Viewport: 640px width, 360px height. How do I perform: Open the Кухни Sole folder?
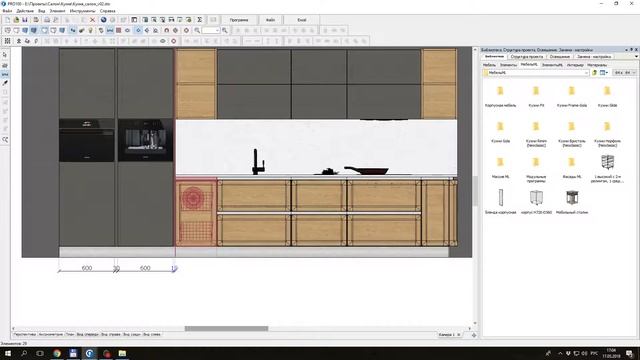point(500,131)
